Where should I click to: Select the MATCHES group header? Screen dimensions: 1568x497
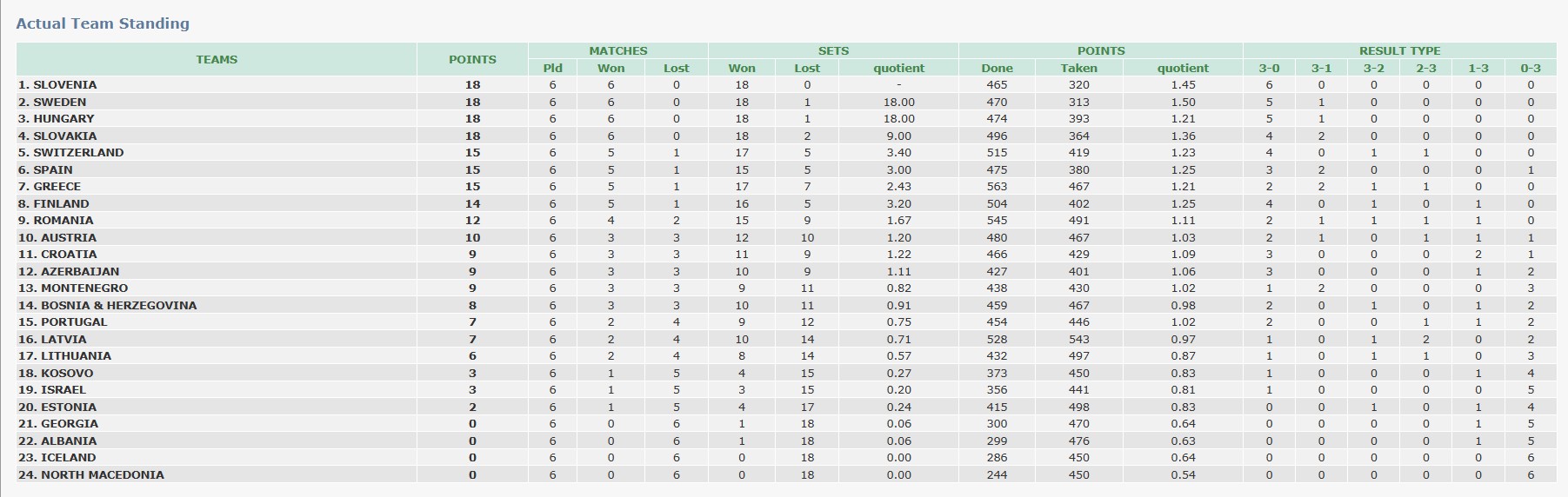(617, 50)
